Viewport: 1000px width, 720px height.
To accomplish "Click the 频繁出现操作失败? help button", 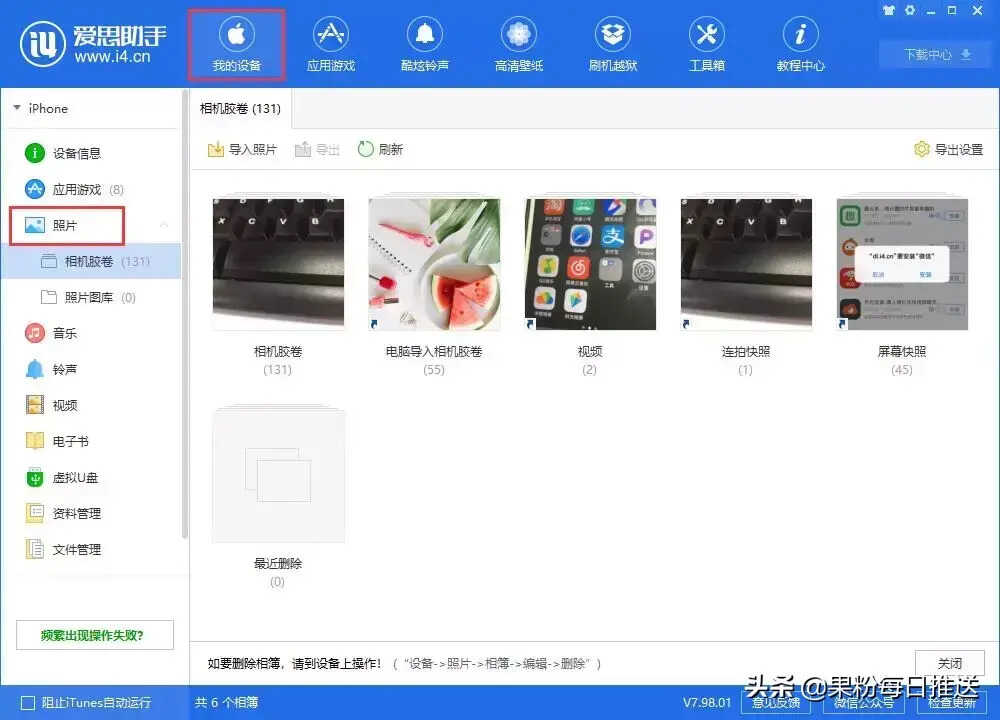I will click(94, 635).
